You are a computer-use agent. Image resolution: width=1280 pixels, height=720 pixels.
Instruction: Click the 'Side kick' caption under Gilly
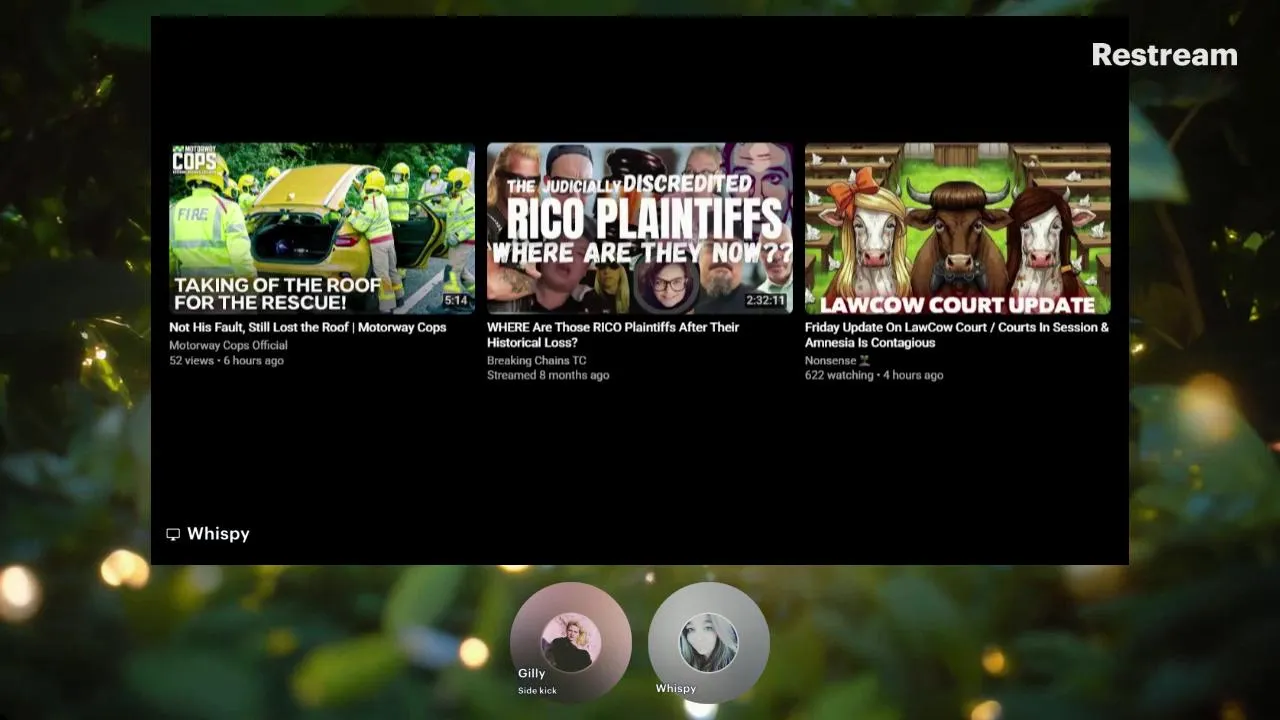pos(537,691)
